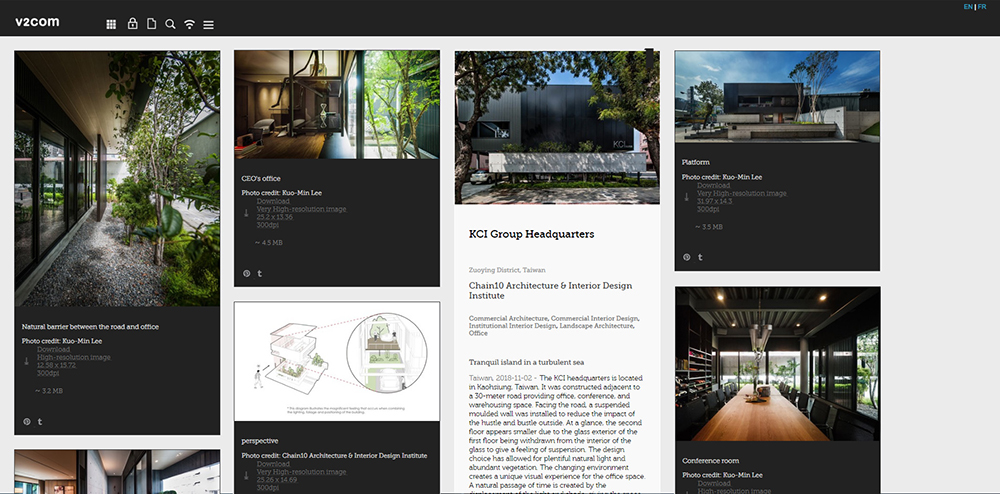
Task: Open the Platform photo thumbnail
Action: click(777, 97)
